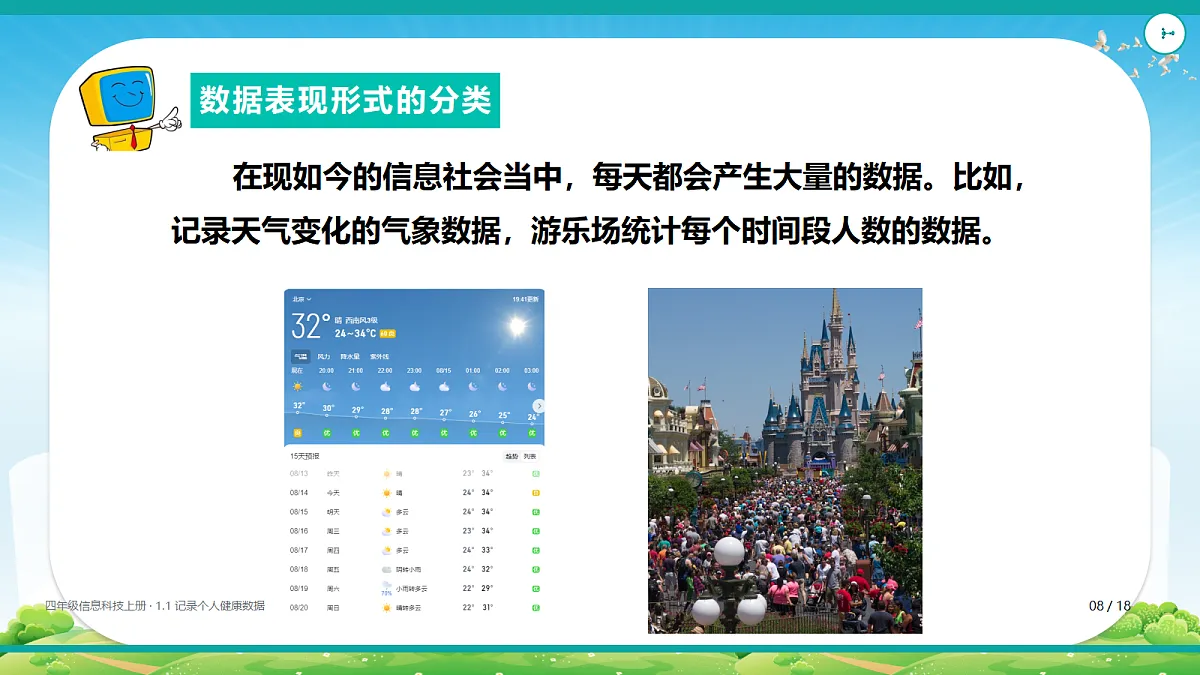This screenshot has height=675, width=1200.
Task: Click the sun icon for 08/20 周日
Action: tap(386, 608)
